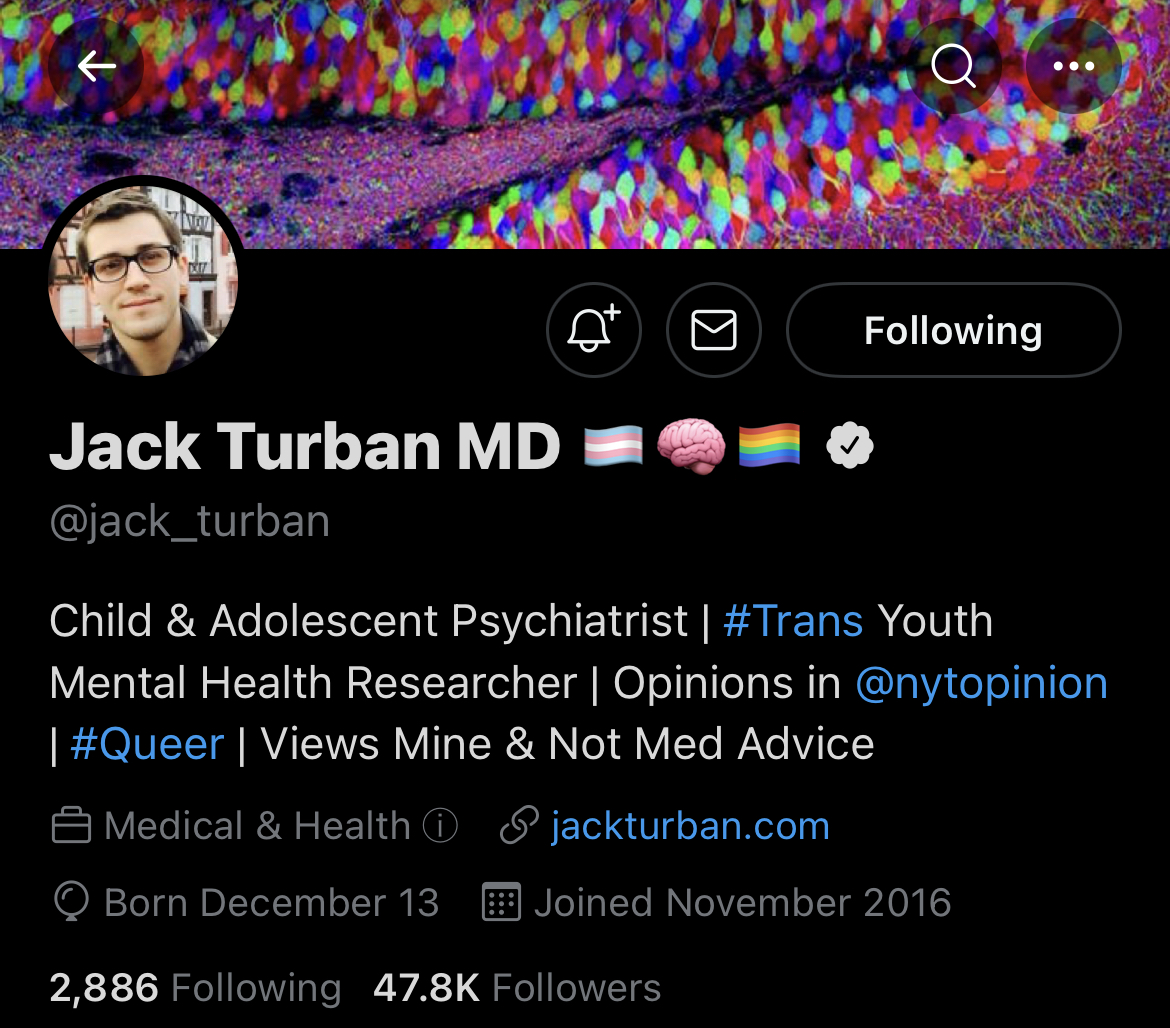Image resolution: width=1170 pixels, height=1028 pixels.
Task: Toggle the Following button
Action: pos(954,330)
